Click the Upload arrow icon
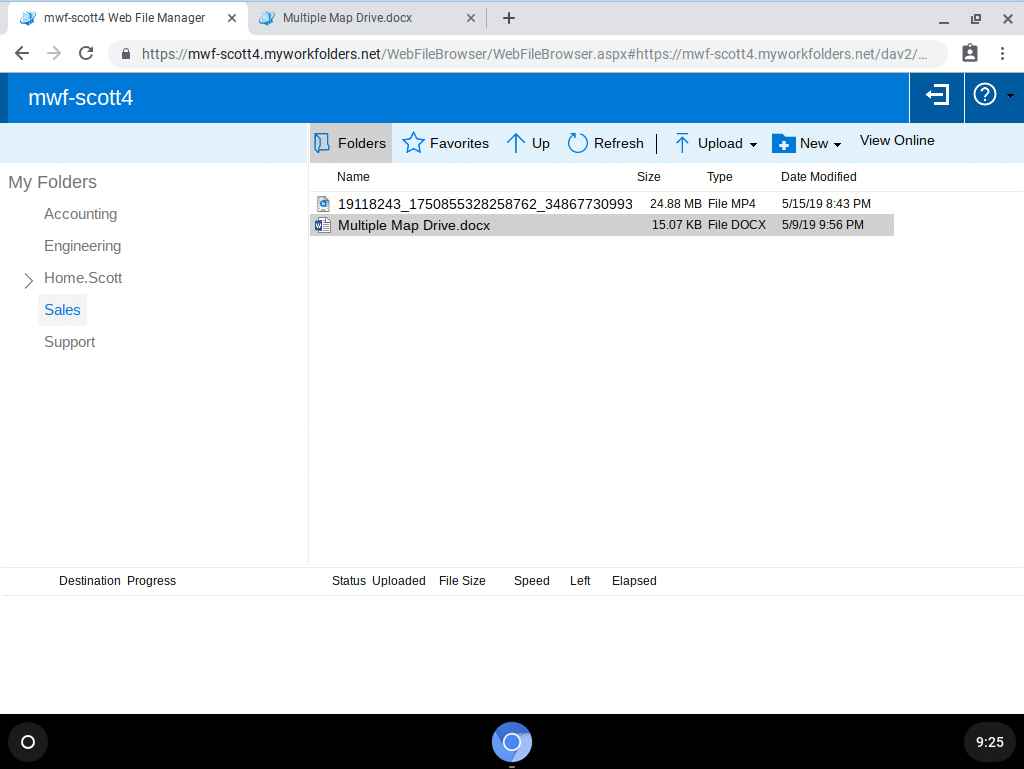This screenshot has height=769, width=1024. pyautogui.click(x=681, y=143)
